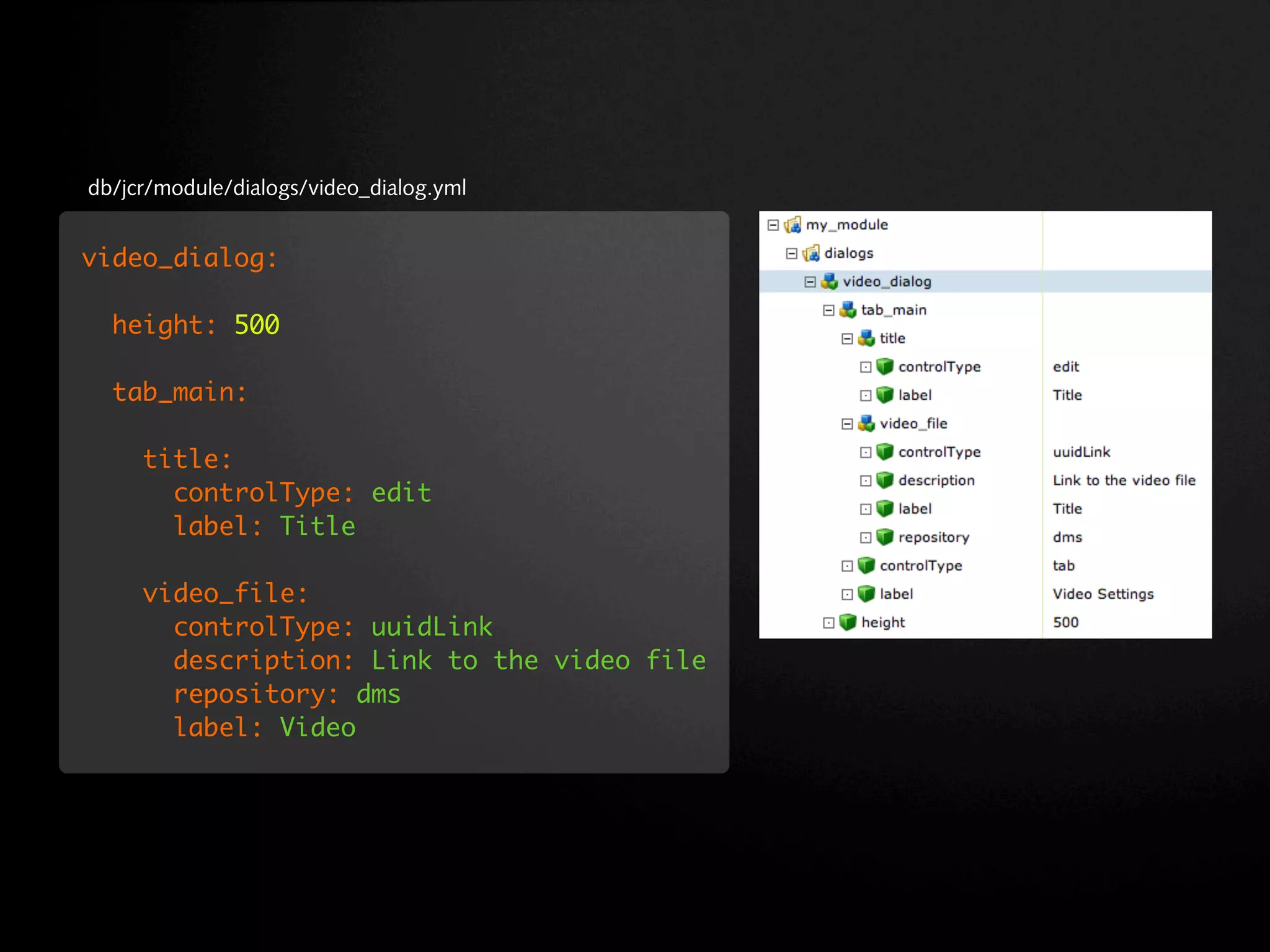Click green cube icon beside controlType uuidLink
The width and height of the screenshot is (1270, 952).
(x=885, y=452)
